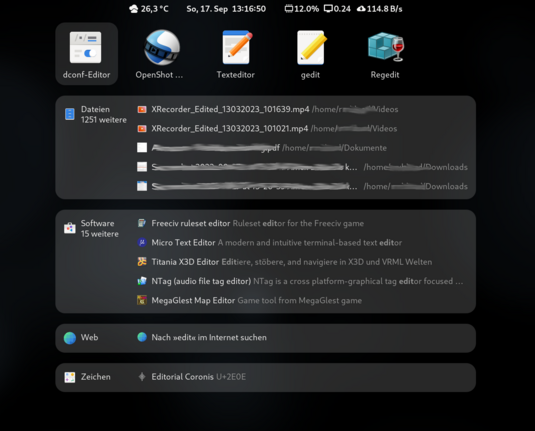
Task: Select MegaGlest Map Editor software result
Action: [x=302, y=300]
